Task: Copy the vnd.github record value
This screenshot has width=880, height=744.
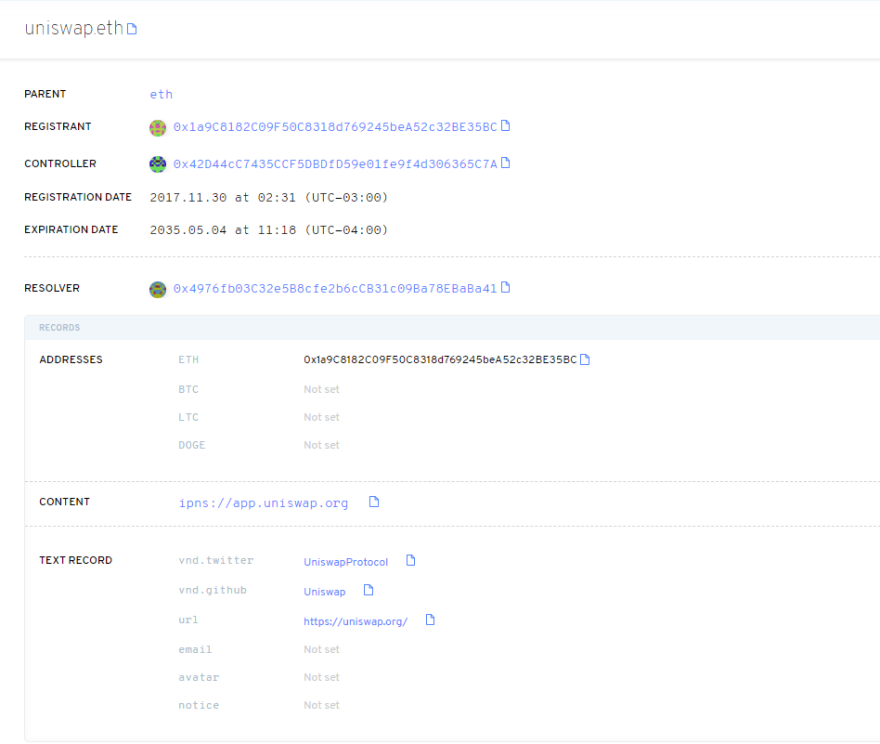Action: (x=368, y=590)
